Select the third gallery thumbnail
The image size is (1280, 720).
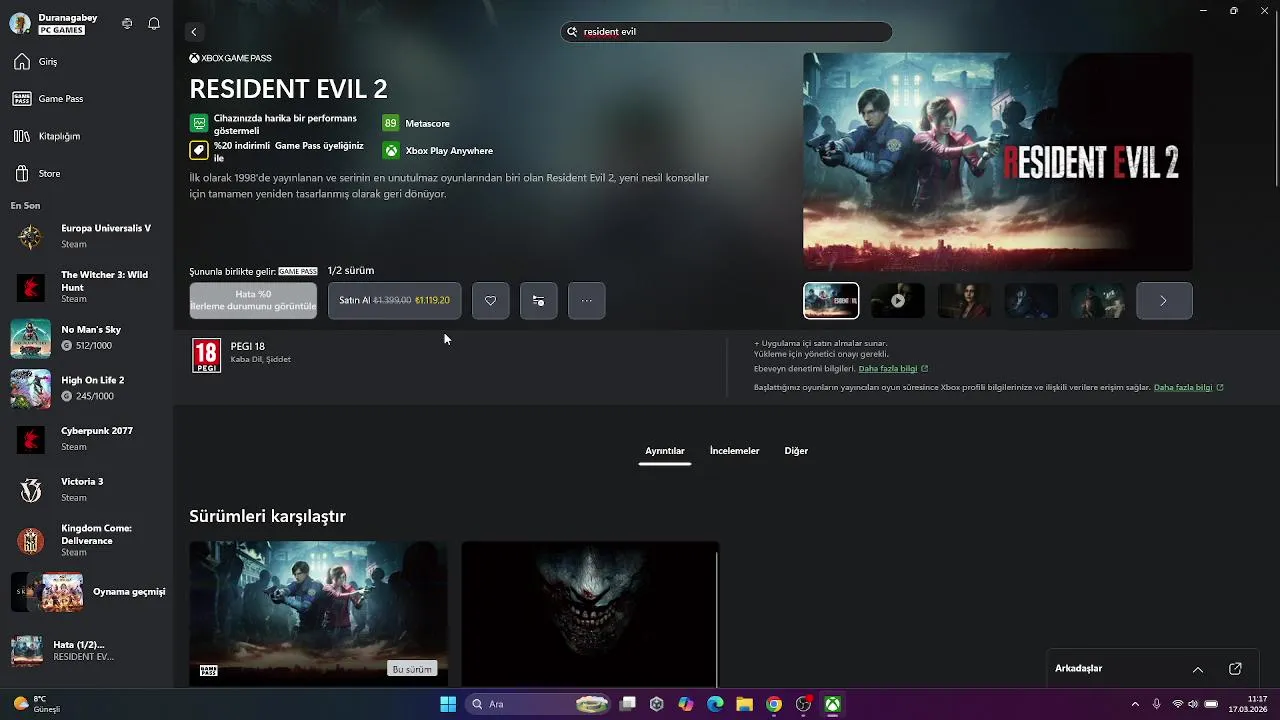coord(964,300)
